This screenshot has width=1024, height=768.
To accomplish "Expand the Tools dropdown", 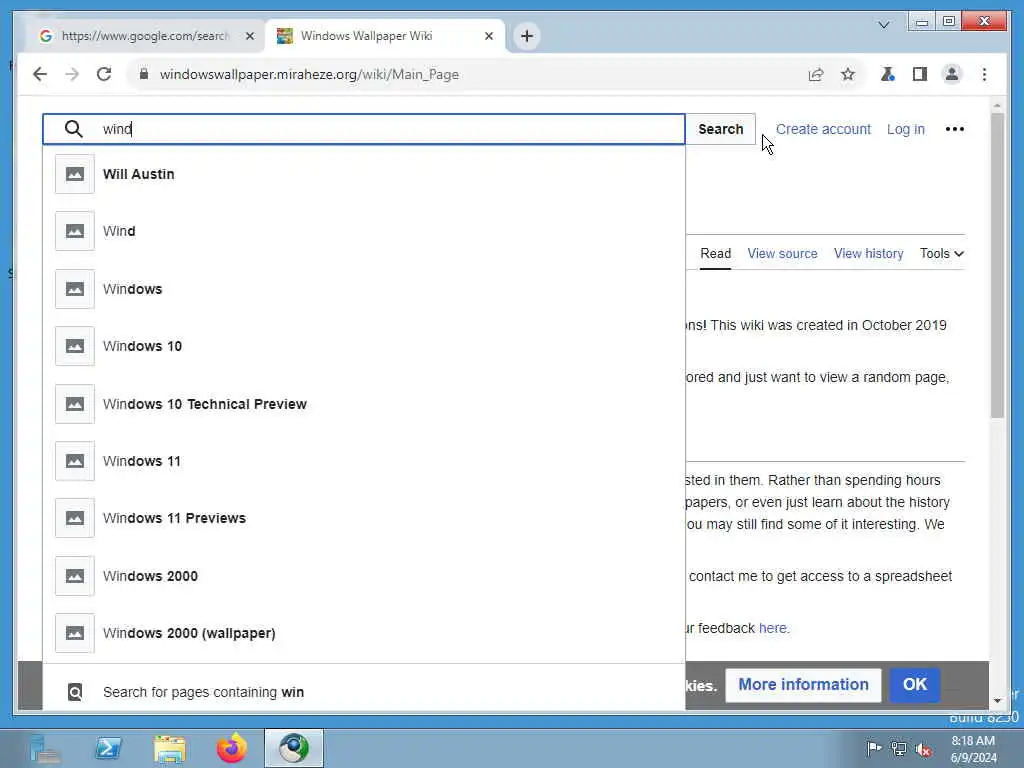I will (x=941, y=253).
